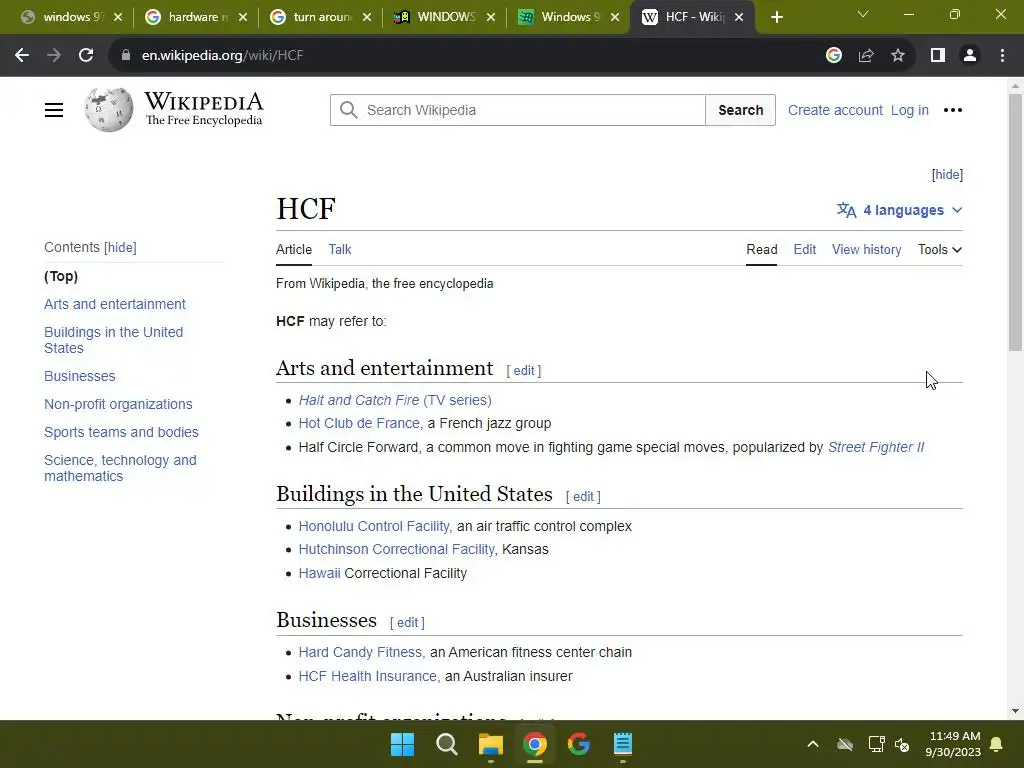
Task: Jump to Science, technology and mathematics
Action: click(x=120, y=468)
